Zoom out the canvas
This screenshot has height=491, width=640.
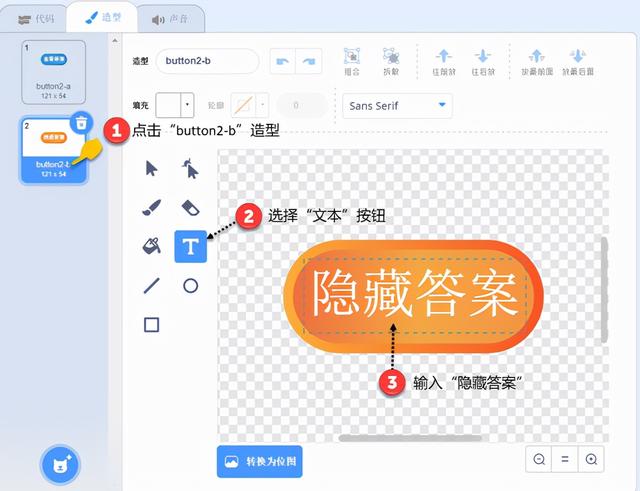(x=539, y=459)
